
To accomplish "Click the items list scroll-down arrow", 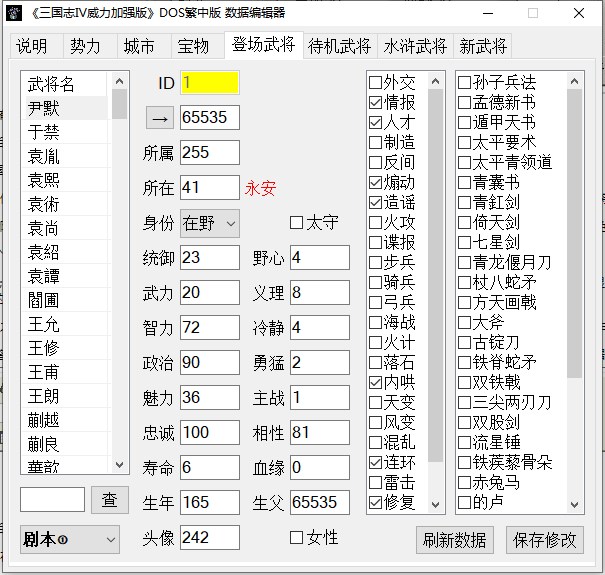I will [575, 503].
